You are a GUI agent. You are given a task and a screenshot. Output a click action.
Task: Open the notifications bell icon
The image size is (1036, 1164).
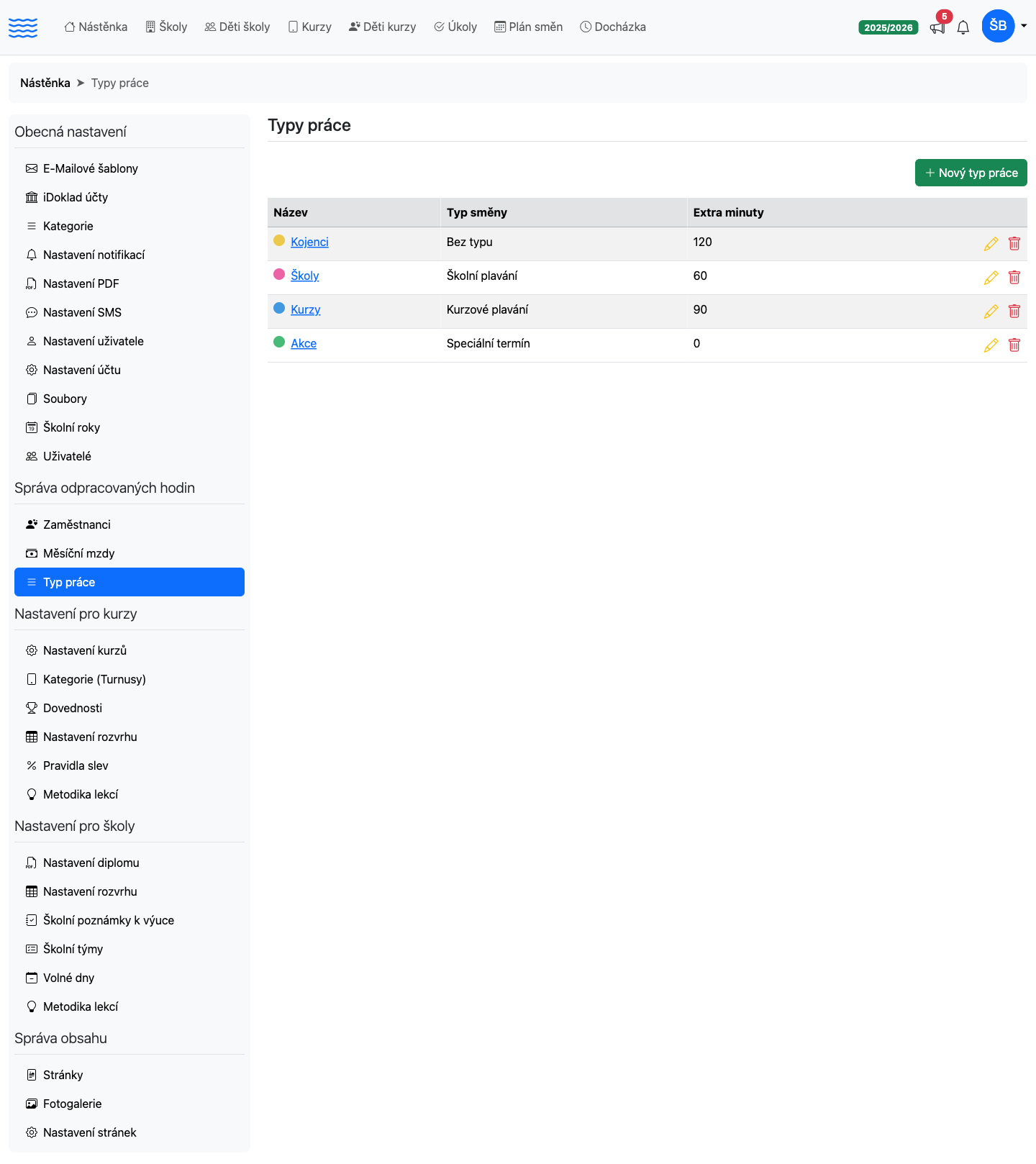963,27
